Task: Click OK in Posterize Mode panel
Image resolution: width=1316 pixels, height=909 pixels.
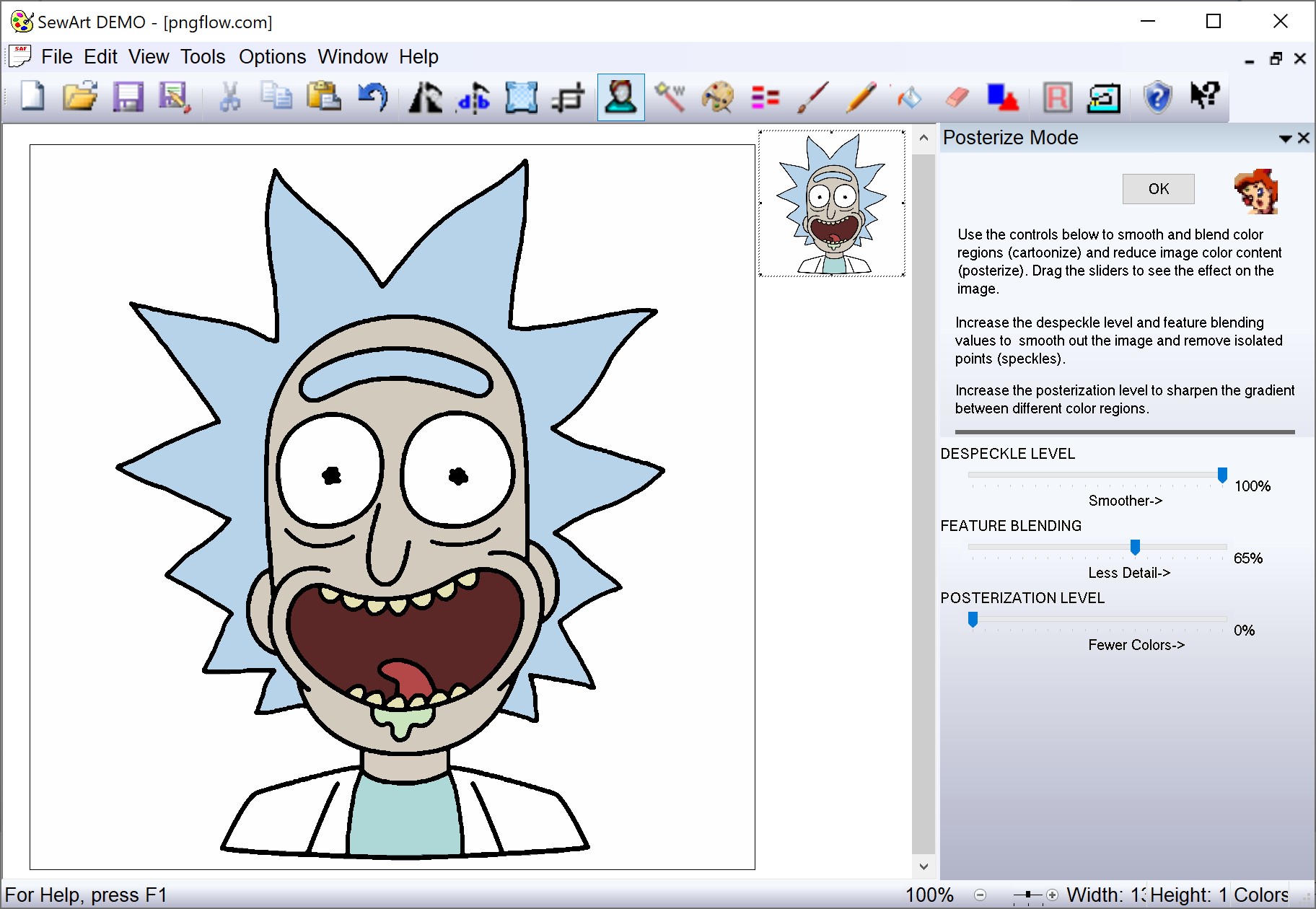Action: [1158, 189]
